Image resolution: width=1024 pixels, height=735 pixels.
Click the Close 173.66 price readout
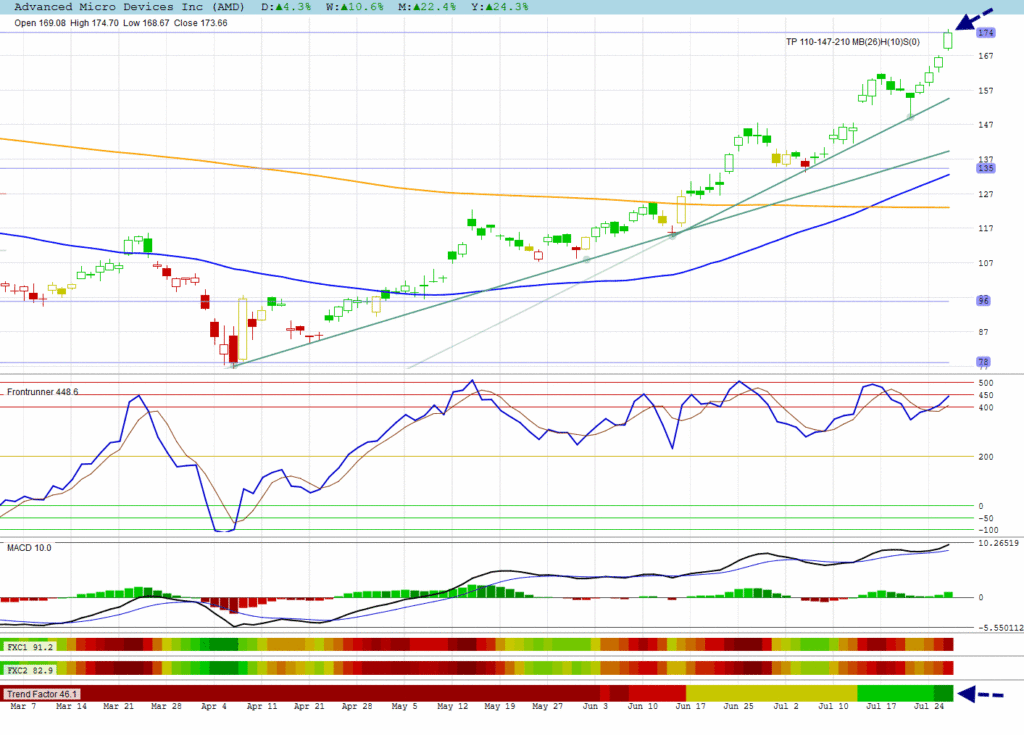pos(200,23)
